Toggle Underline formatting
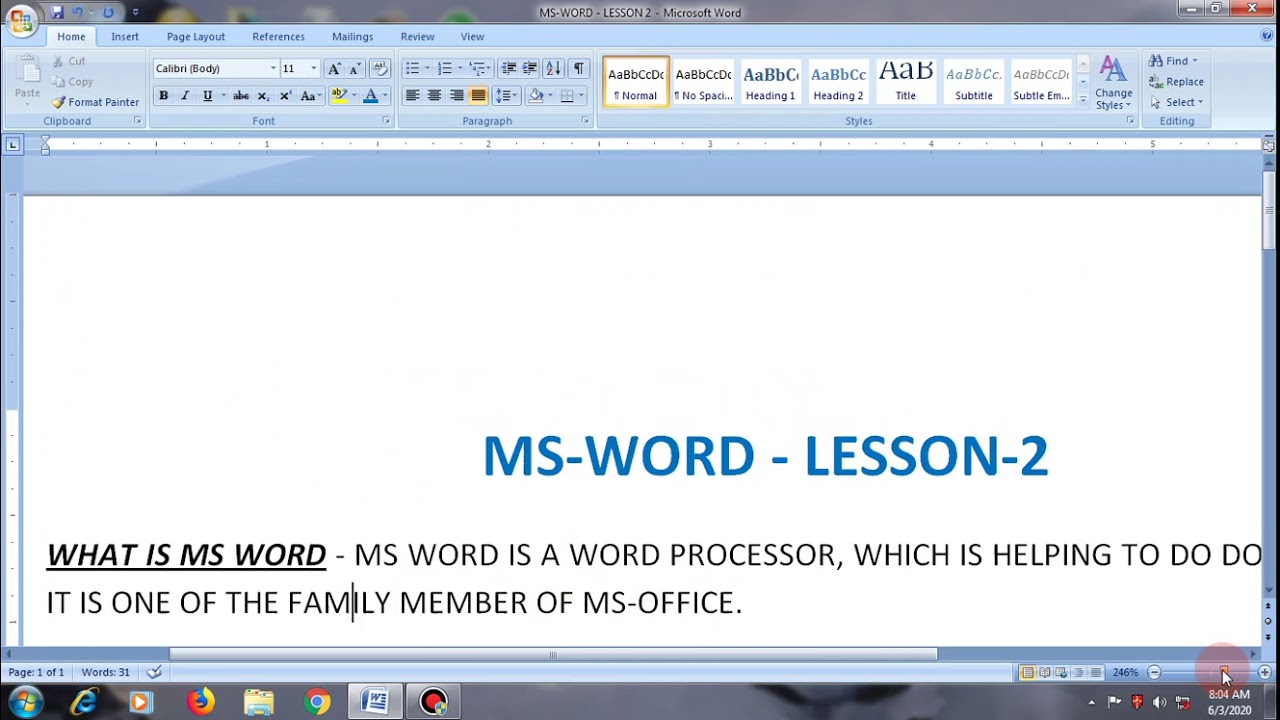The height and width of the screenshot is (720, 1280). pos(207,96)
